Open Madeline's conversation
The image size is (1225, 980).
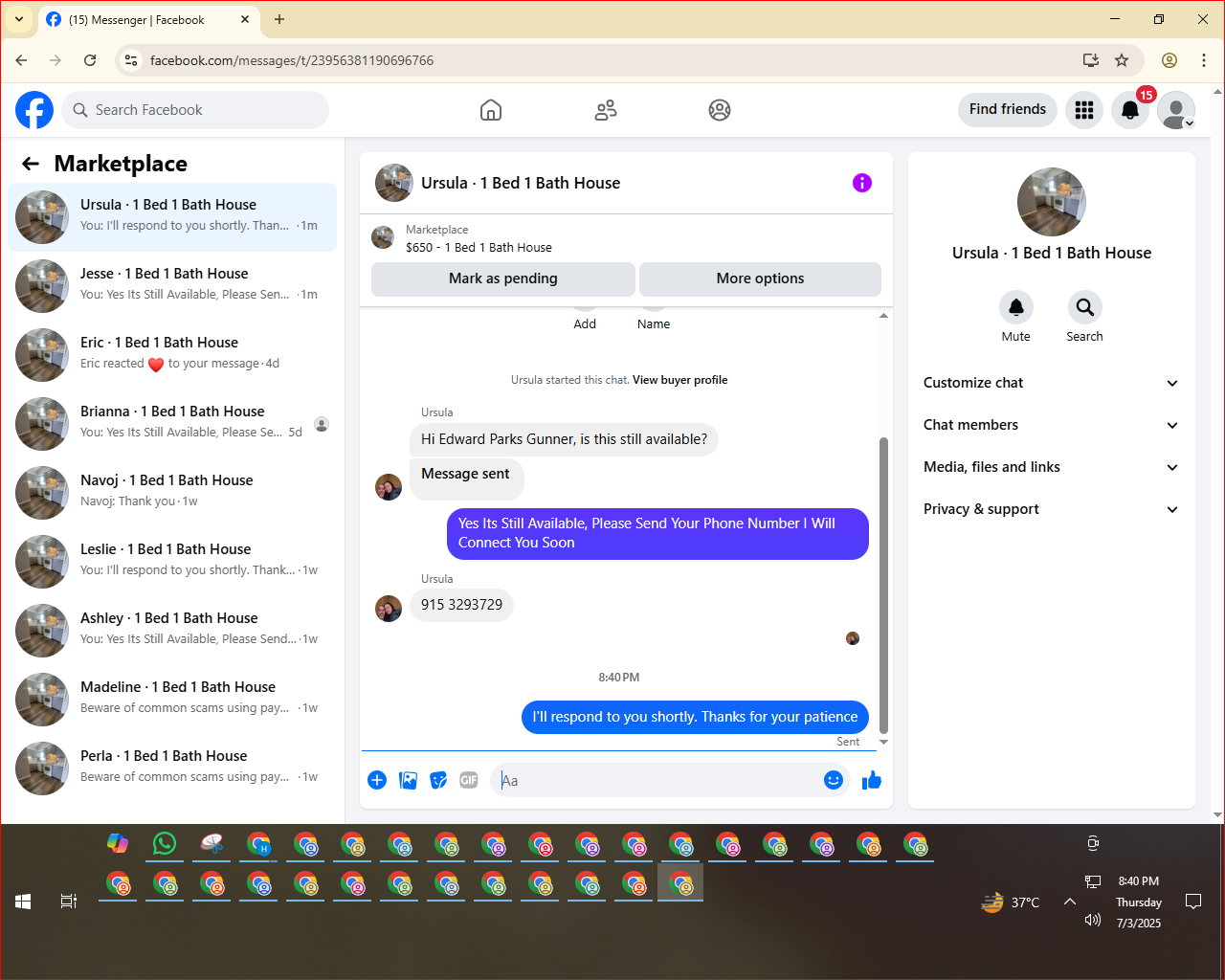coord(172,700)
